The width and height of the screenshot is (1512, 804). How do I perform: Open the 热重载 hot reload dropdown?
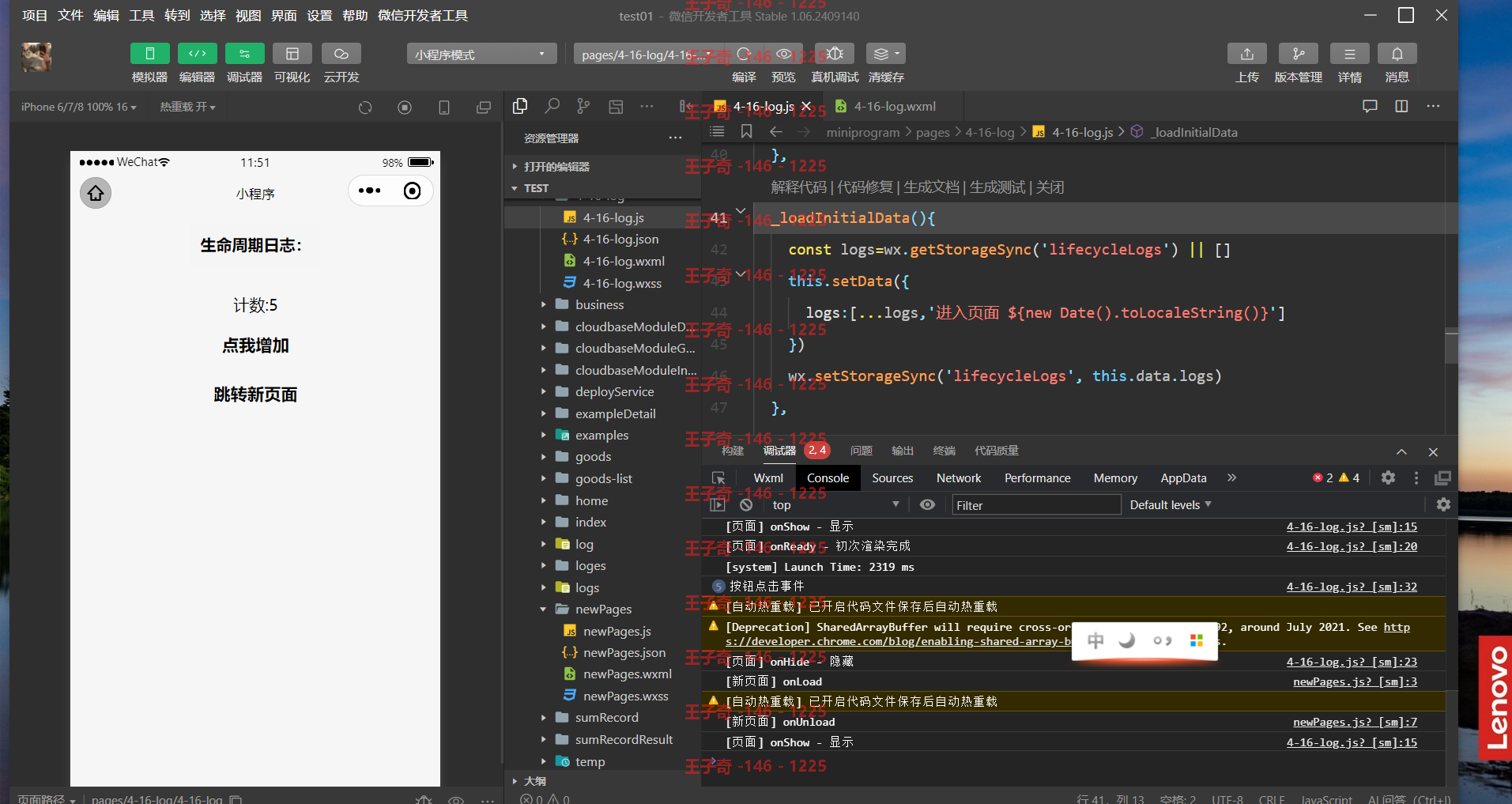(187, 107)
